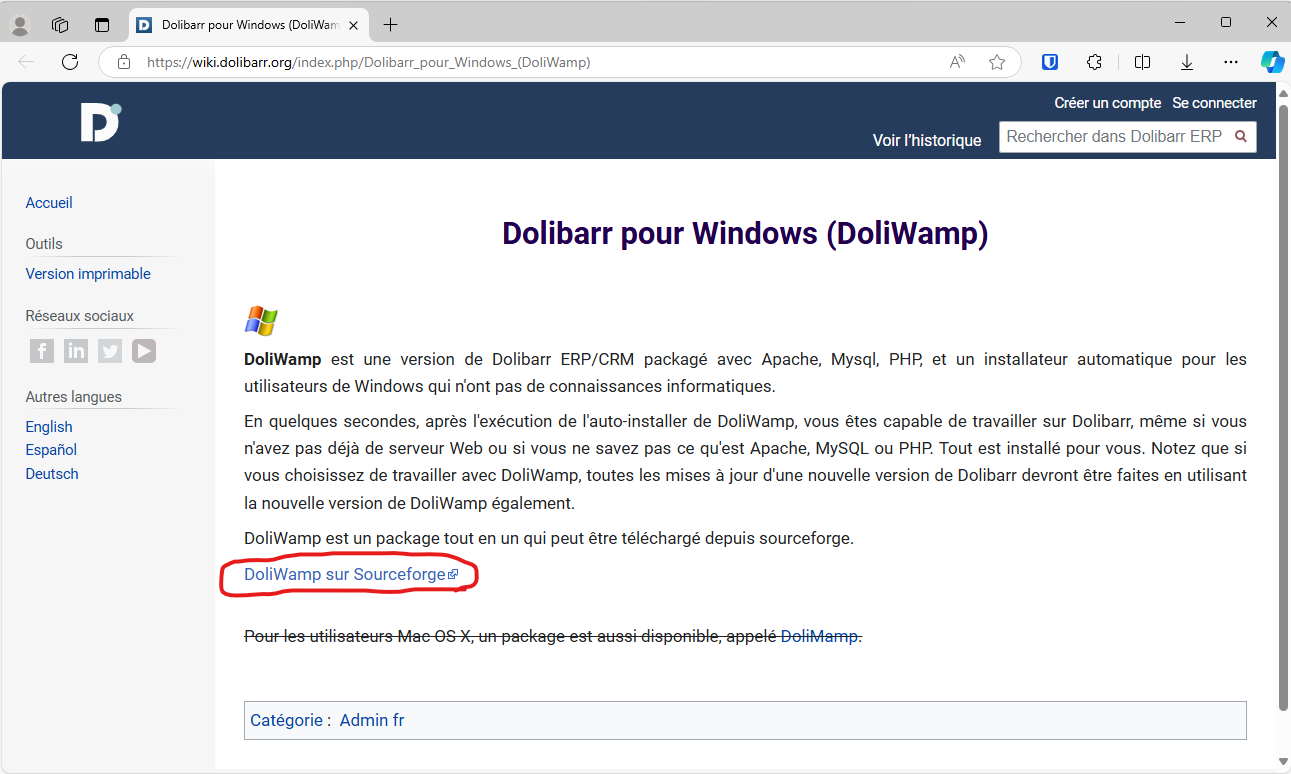
Task: Open the YouTube social icon
Action: [144, 351]
